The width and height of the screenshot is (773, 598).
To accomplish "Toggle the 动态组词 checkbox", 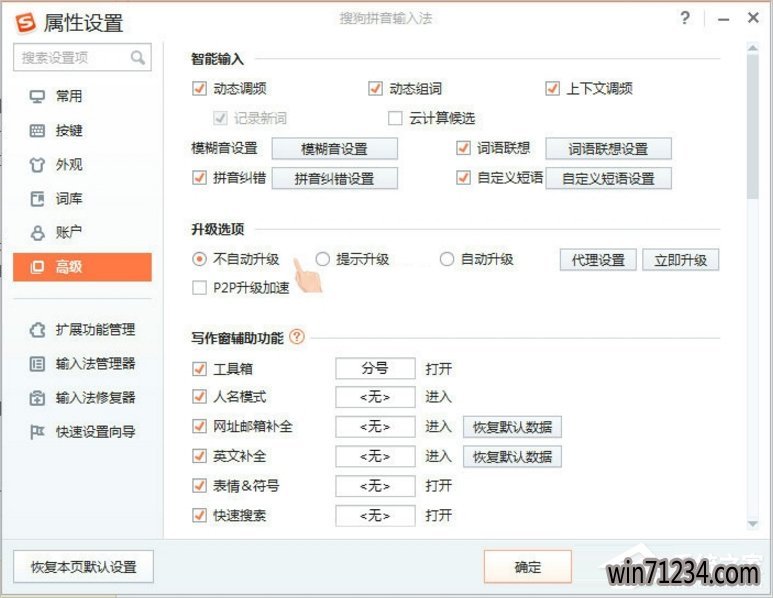I will (x=375, y=89).
